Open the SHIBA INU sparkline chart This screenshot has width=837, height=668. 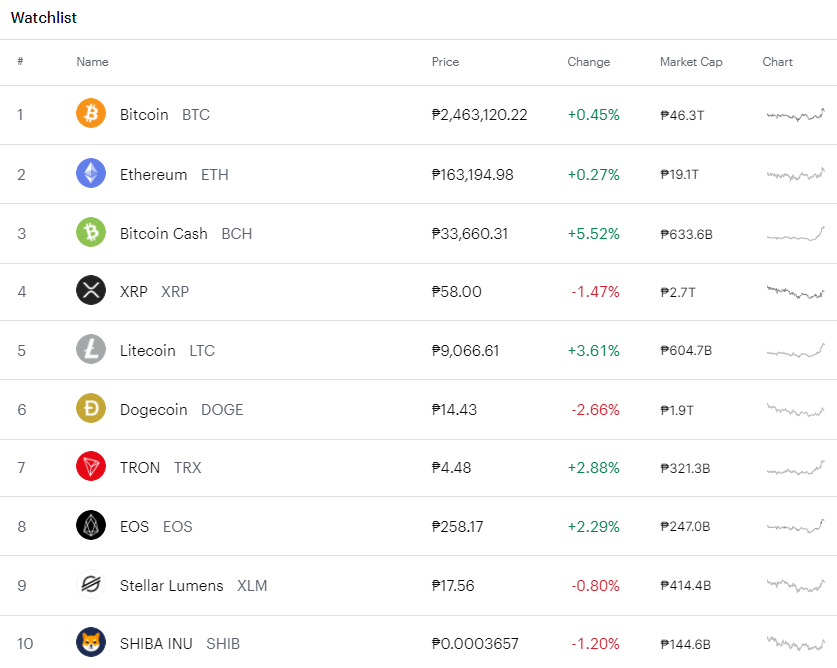(795, 643)
